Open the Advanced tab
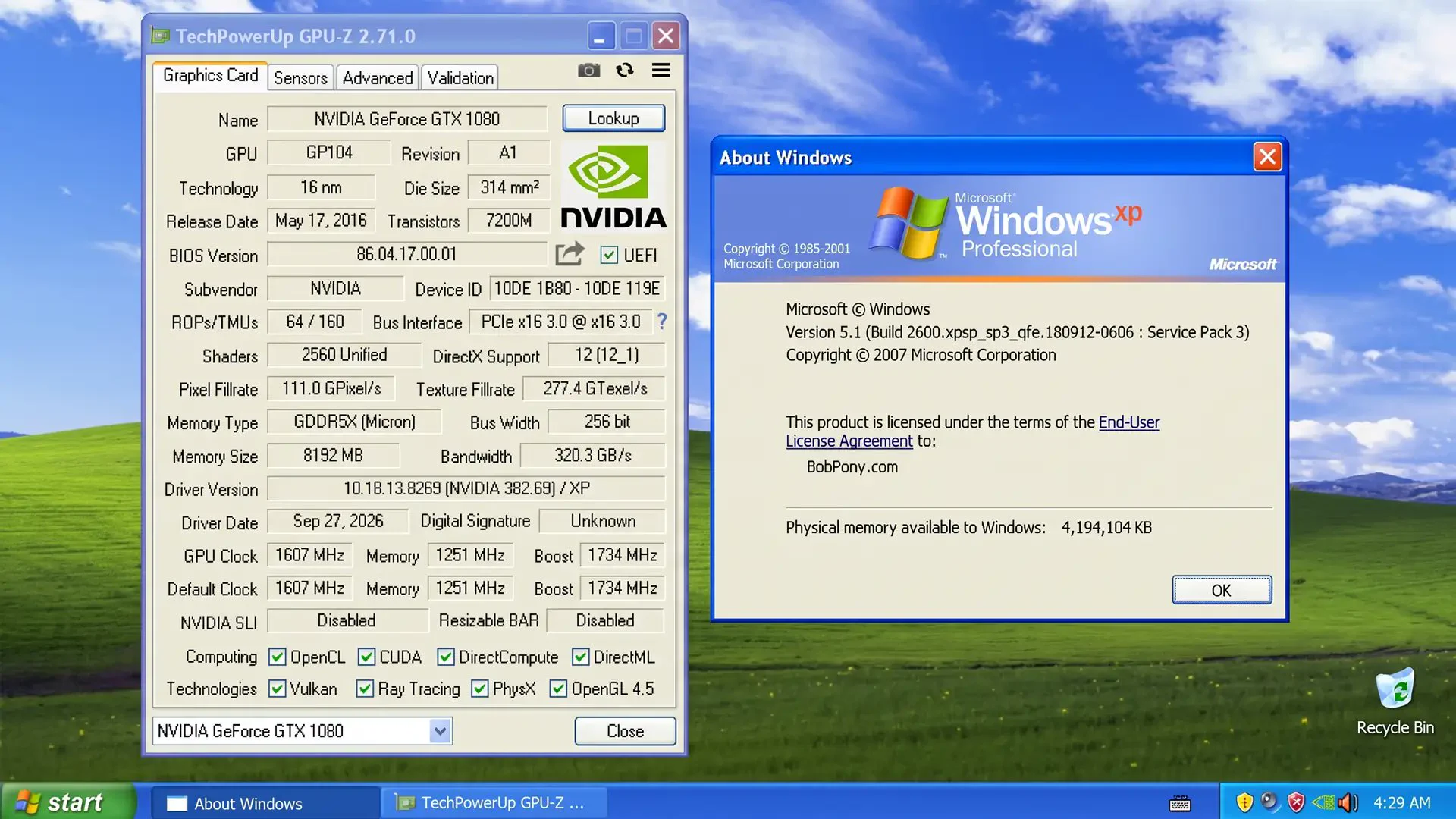Viewport: 1456px width, 819px height. coord(378,78)
